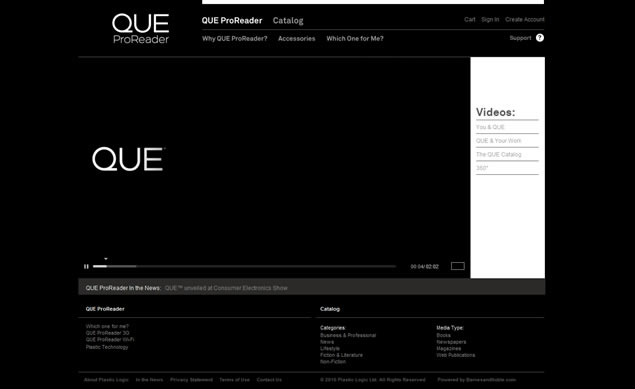635x389 pixels.
Task: Open Why QUE ProReader? menu item
Action: [x=234, y=38]
